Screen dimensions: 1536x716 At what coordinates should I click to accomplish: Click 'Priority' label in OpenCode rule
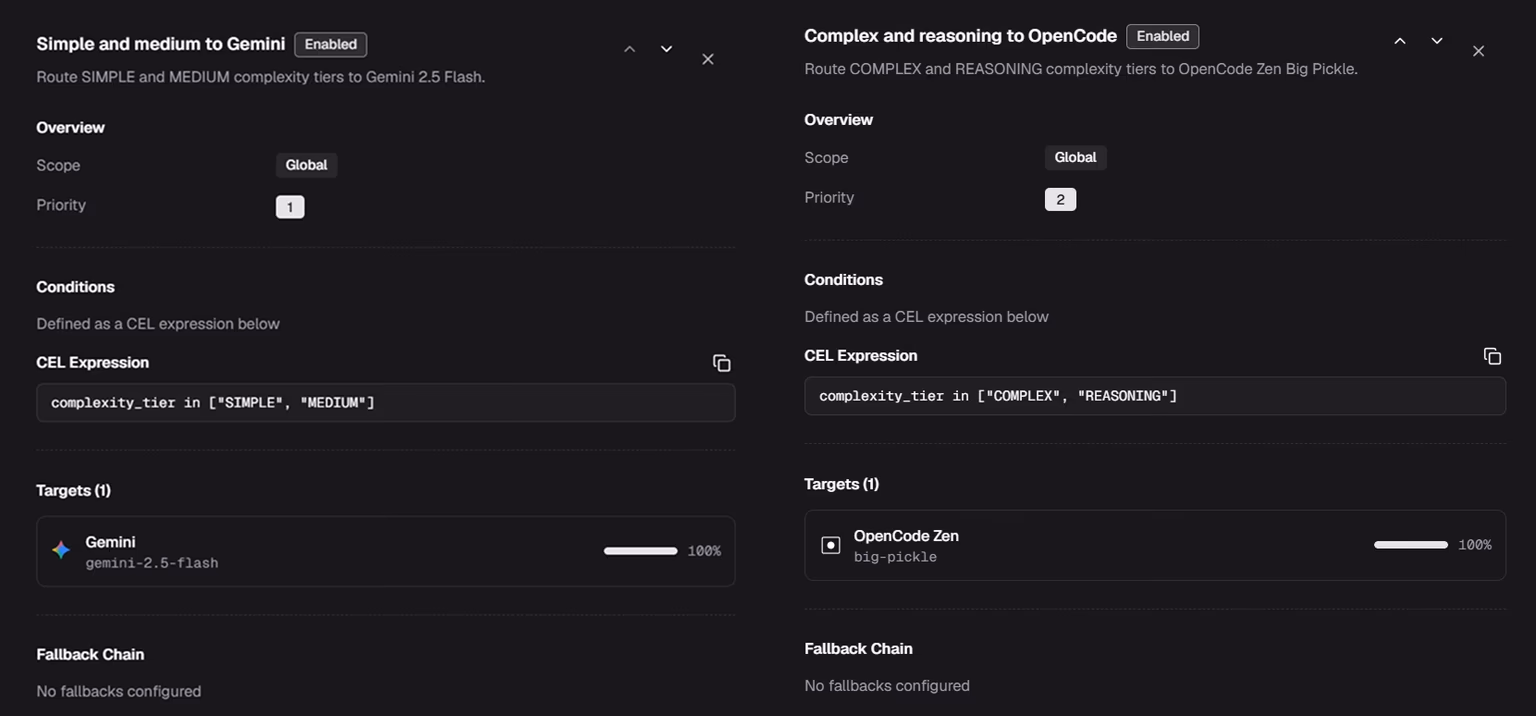(x=829, y=197)
